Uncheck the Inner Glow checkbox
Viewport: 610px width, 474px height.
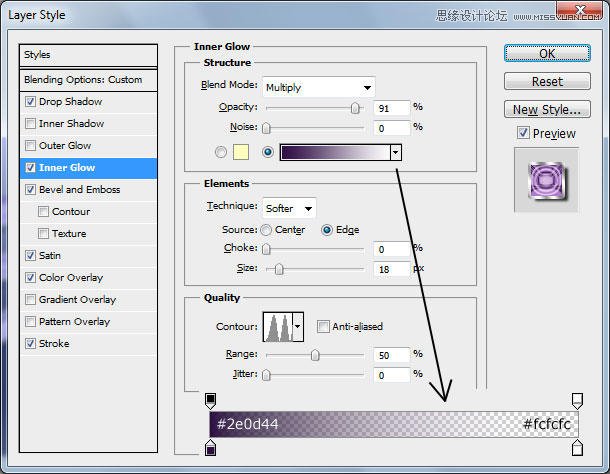(x=30, y=168)
